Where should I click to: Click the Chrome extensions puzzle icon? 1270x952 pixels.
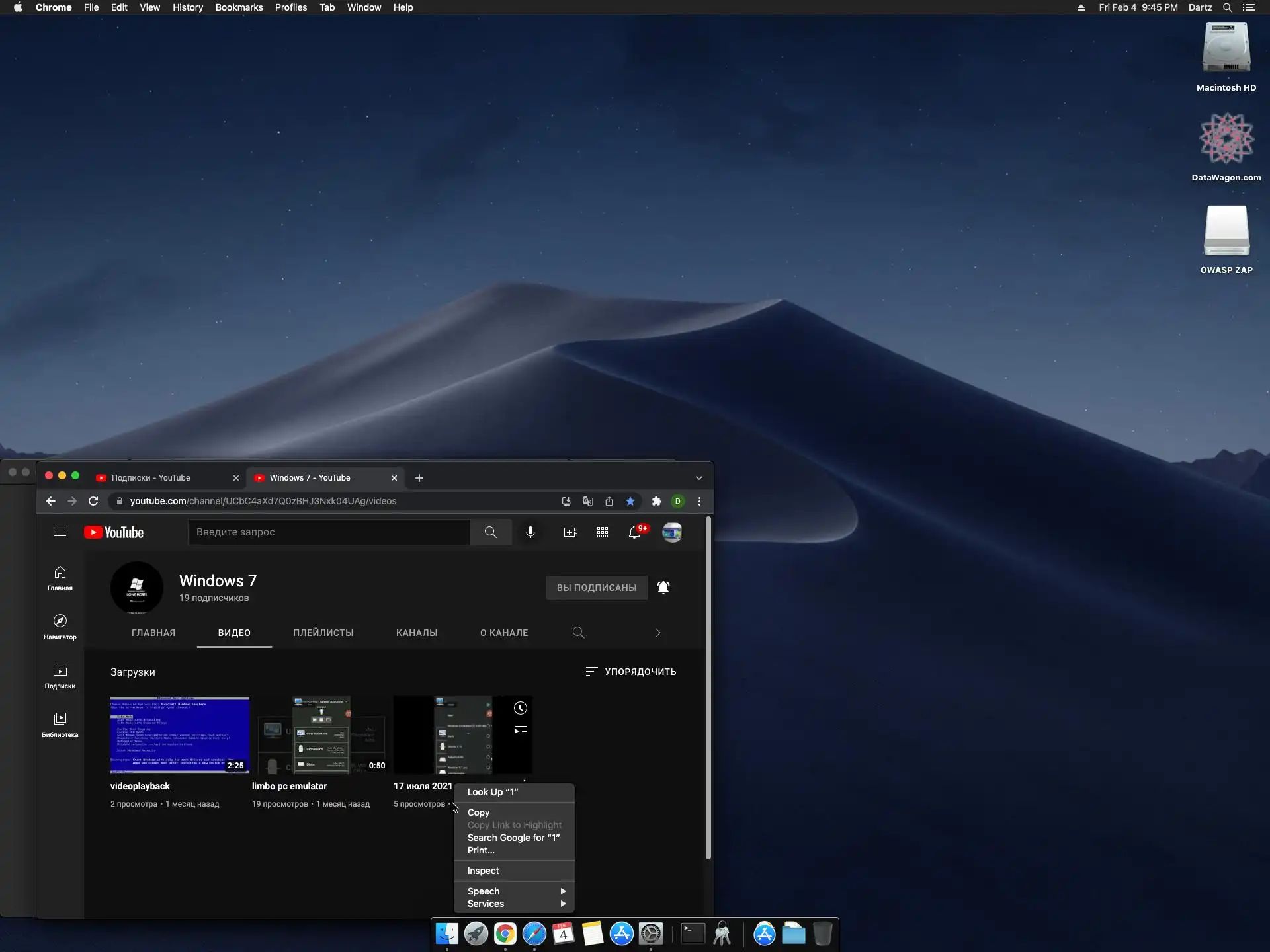656,501
